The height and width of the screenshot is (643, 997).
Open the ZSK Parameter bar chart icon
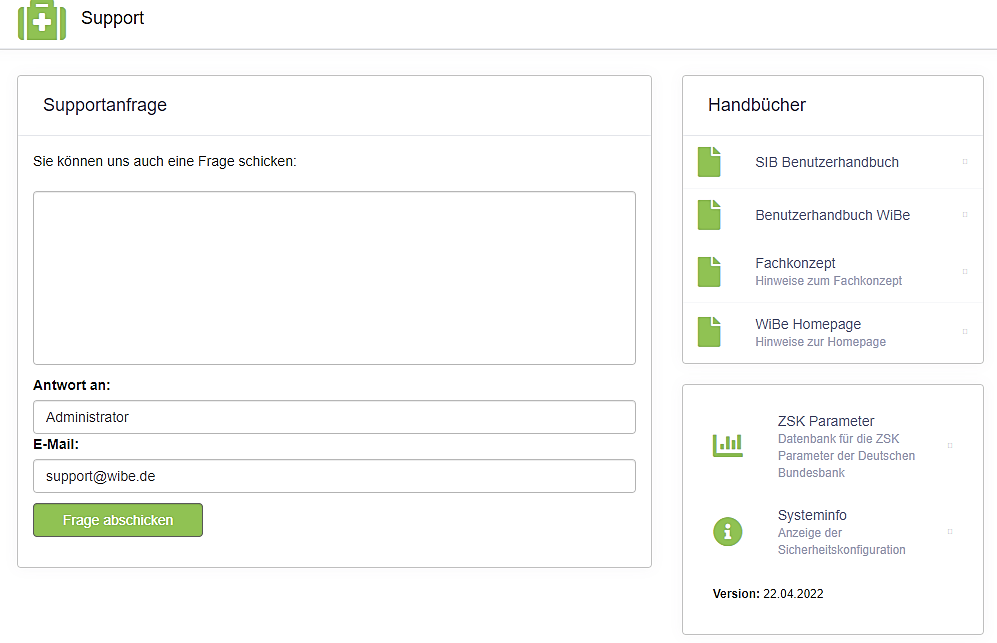tap(727, 445)
